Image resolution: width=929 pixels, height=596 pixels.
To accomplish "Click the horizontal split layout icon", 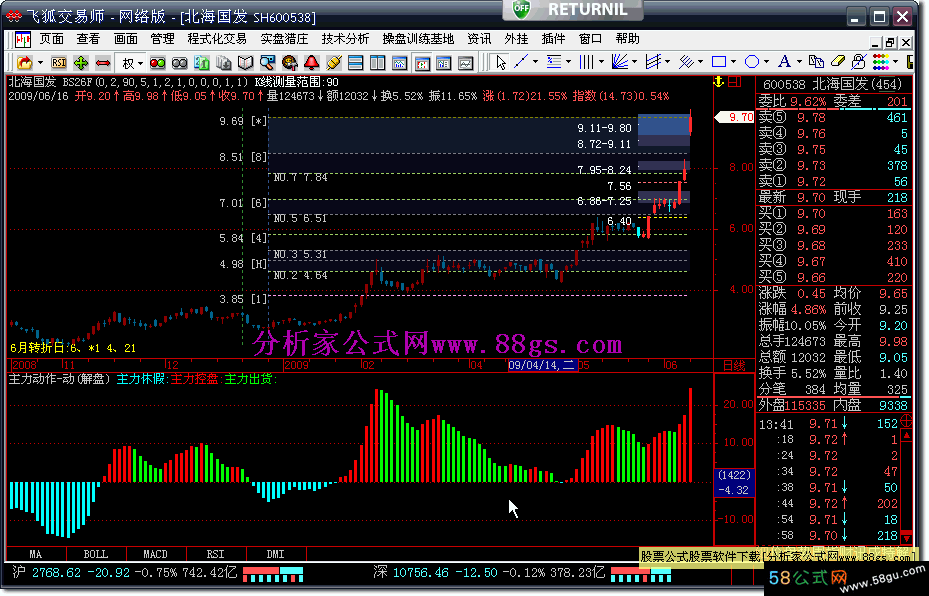I will tap(355, 62).
